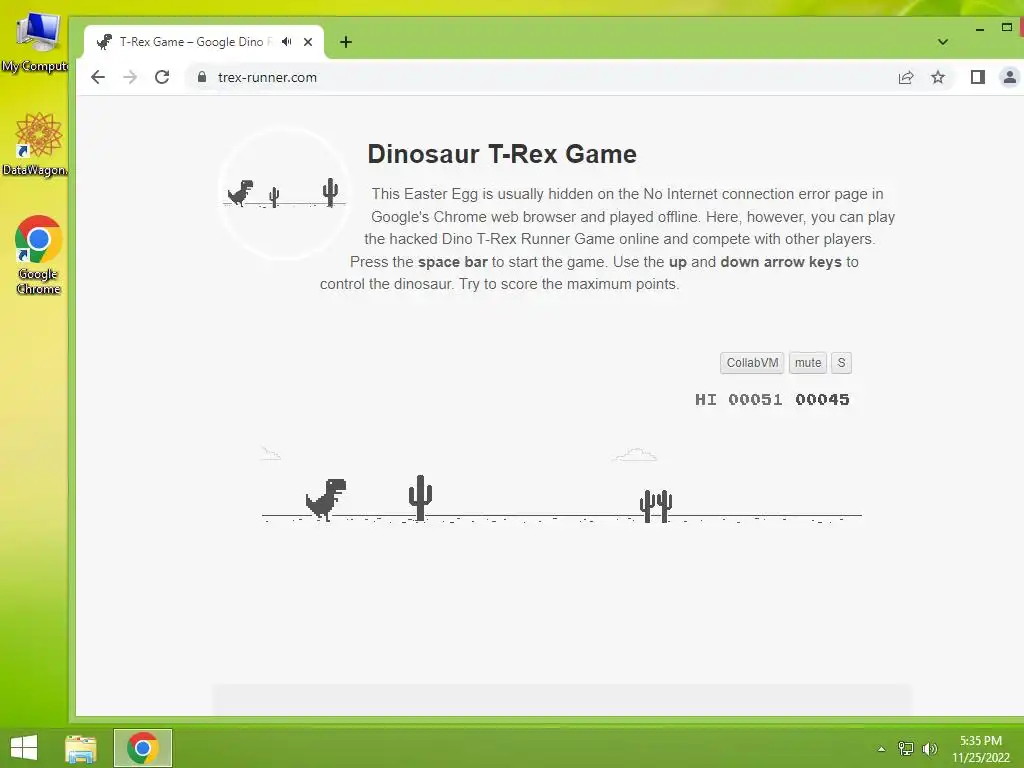Viewport: 1024px width, 768px height.
Task: Click the browser forward arrow
Action: point(130,77)
